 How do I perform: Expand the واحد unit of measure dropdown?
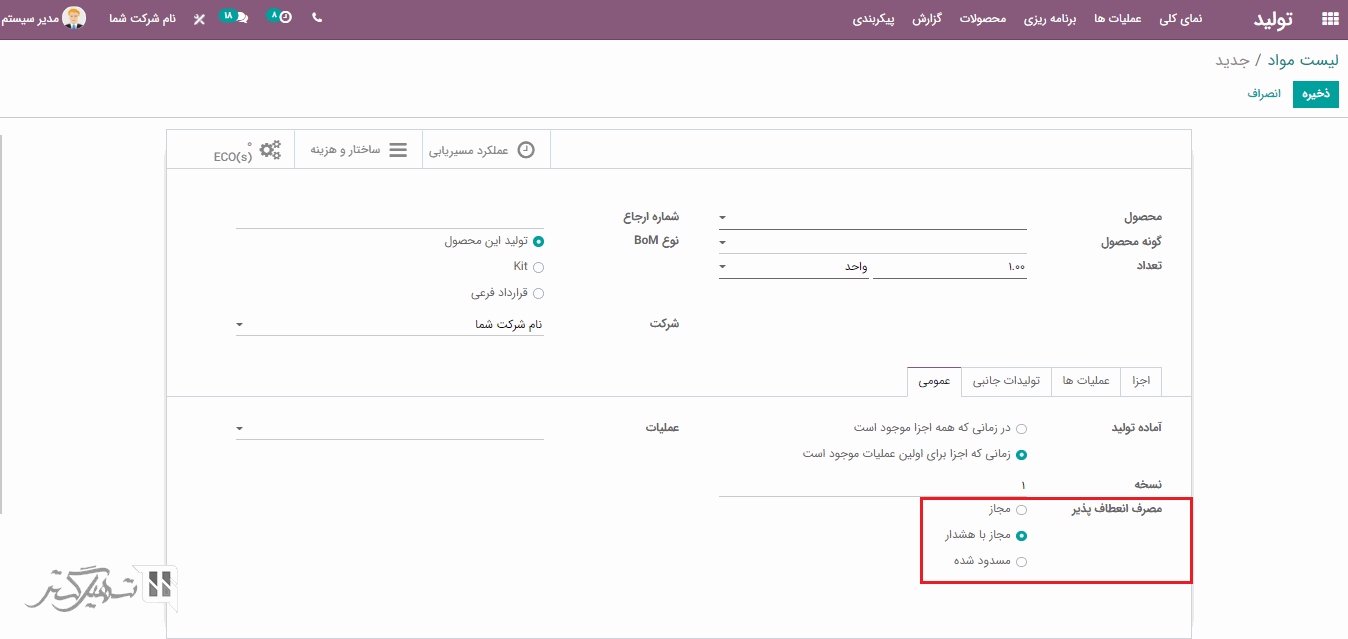pos(723,267)
